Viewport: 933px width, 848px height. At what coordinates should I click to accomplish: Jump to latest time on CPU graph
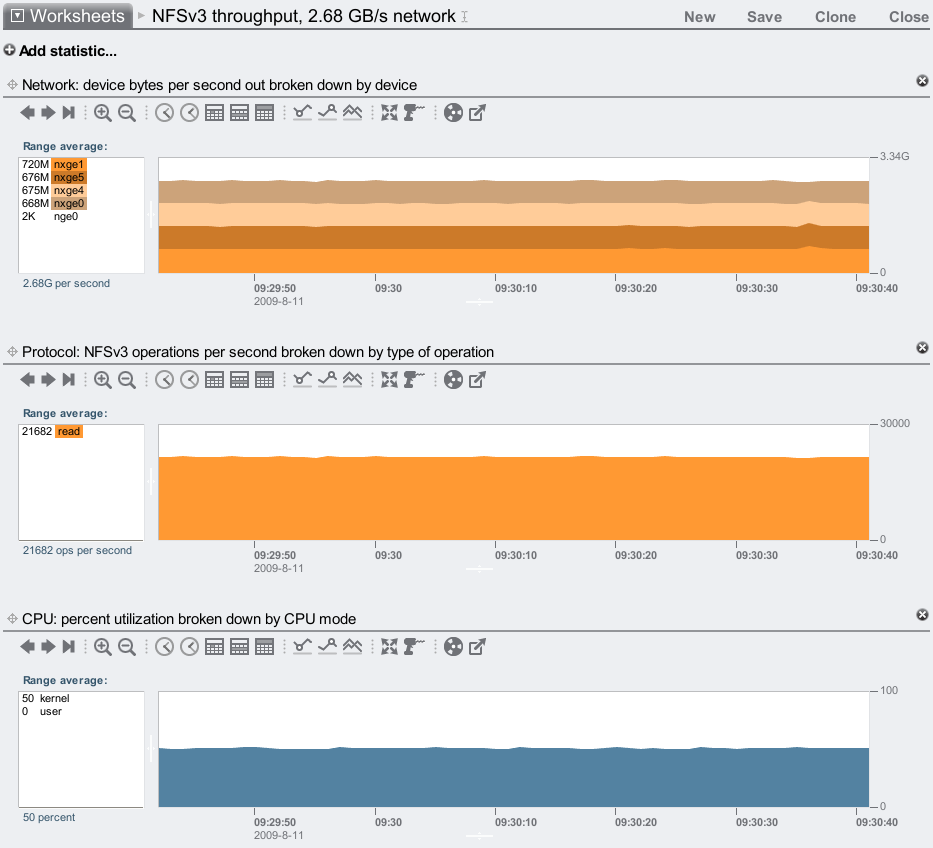tap(69, 647)
